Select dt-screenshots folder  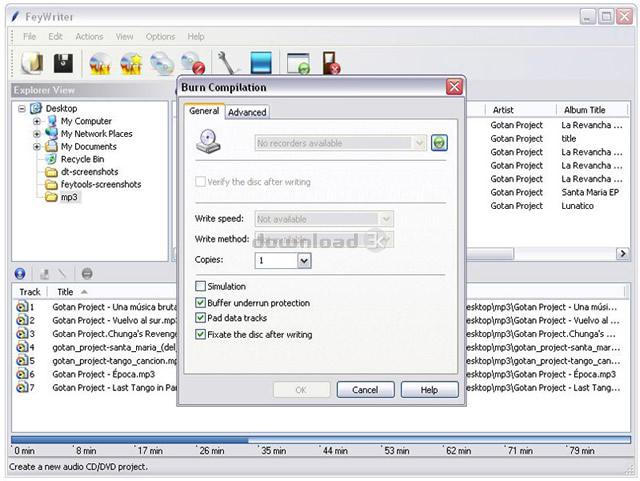click(x=89, y=171)
